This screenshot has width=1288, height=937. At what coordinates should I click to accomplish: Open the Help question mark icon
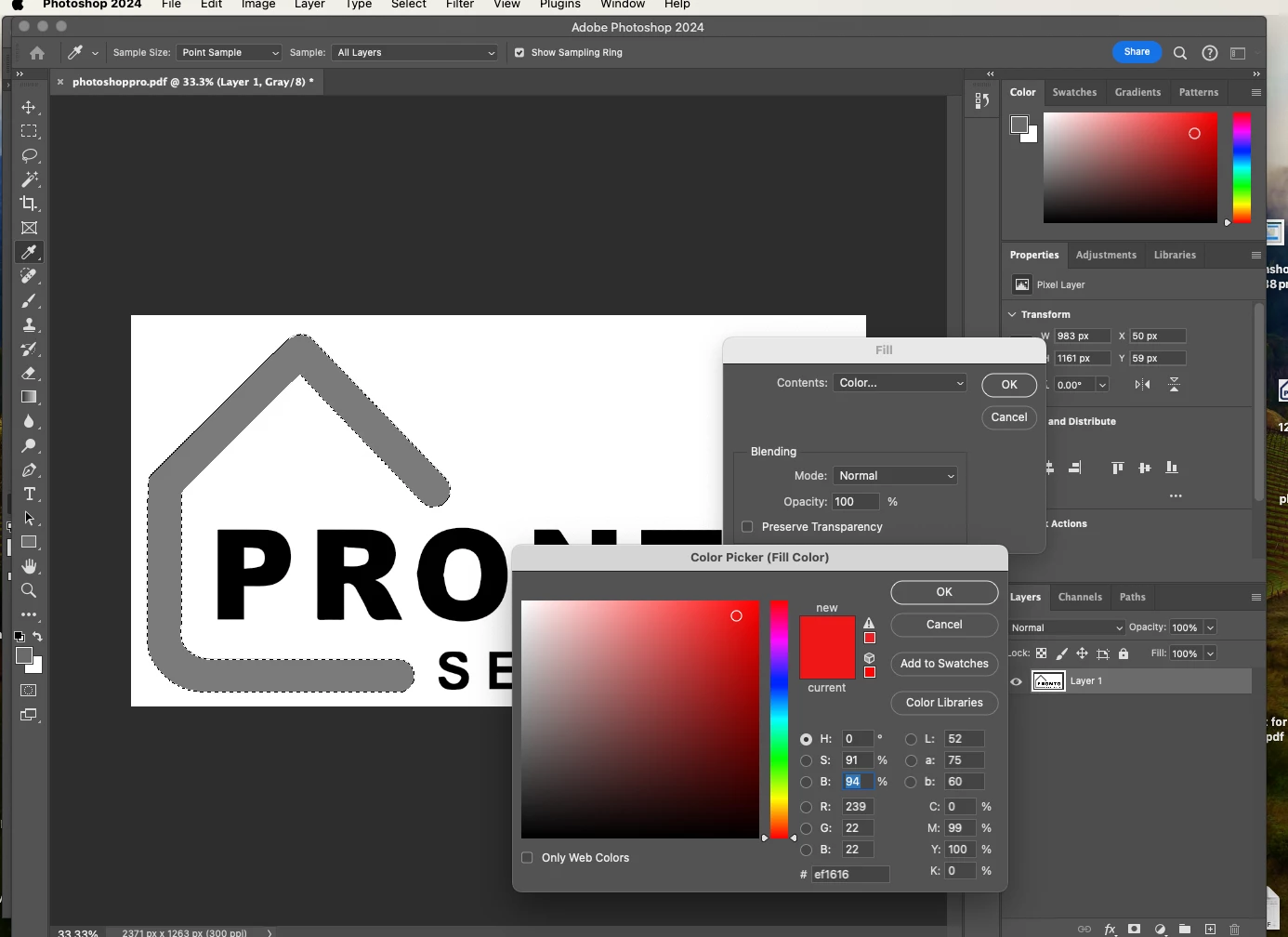(x=1210, y=53)
